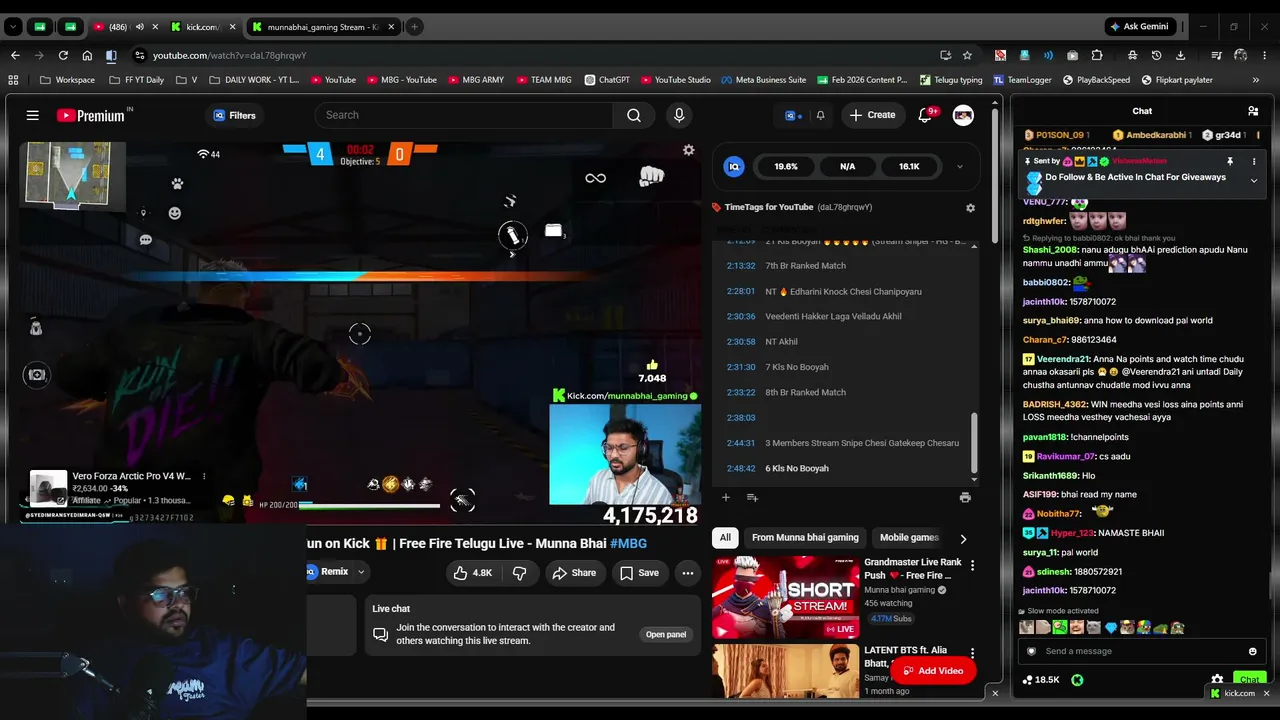The width and height of the screenshot is (1280, 720).
Task: Share the live stream video
Action: 574,573
